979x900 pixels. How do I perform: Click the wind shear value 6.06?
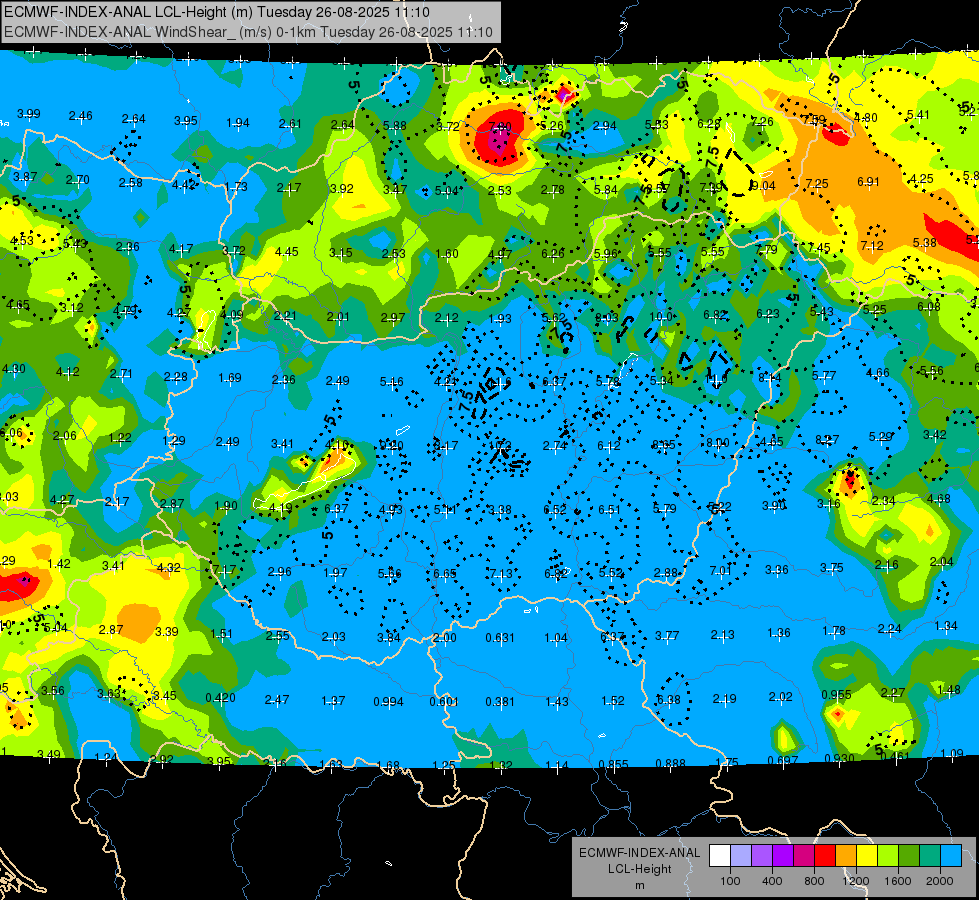(11, 433)
